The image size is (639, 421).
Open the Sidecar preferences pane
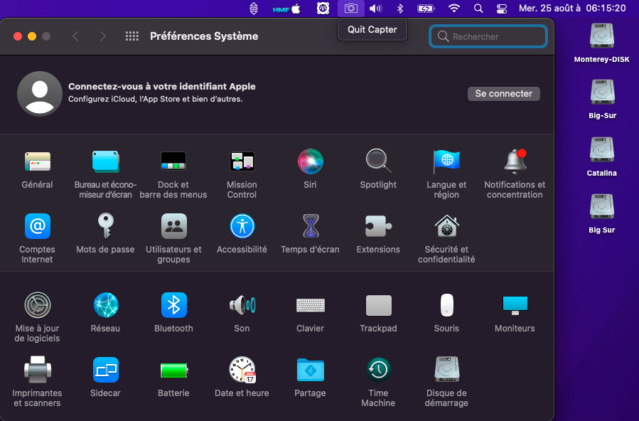[106, 370]
